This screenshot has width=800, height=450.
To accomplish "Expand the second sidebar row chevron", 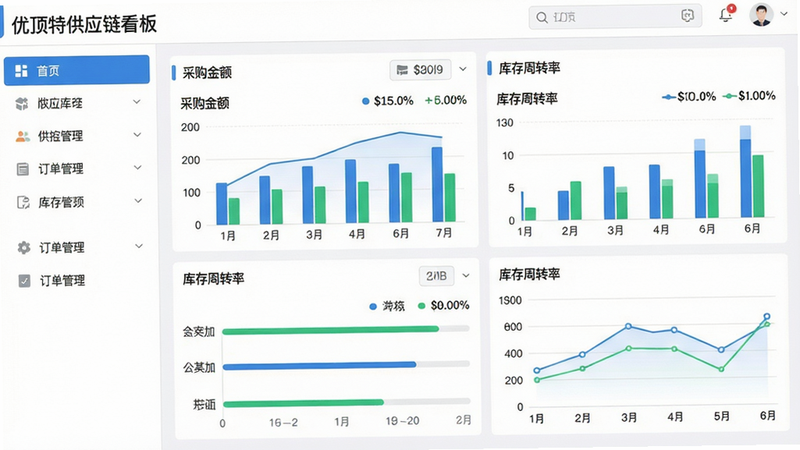I will (x=137, y=102).
